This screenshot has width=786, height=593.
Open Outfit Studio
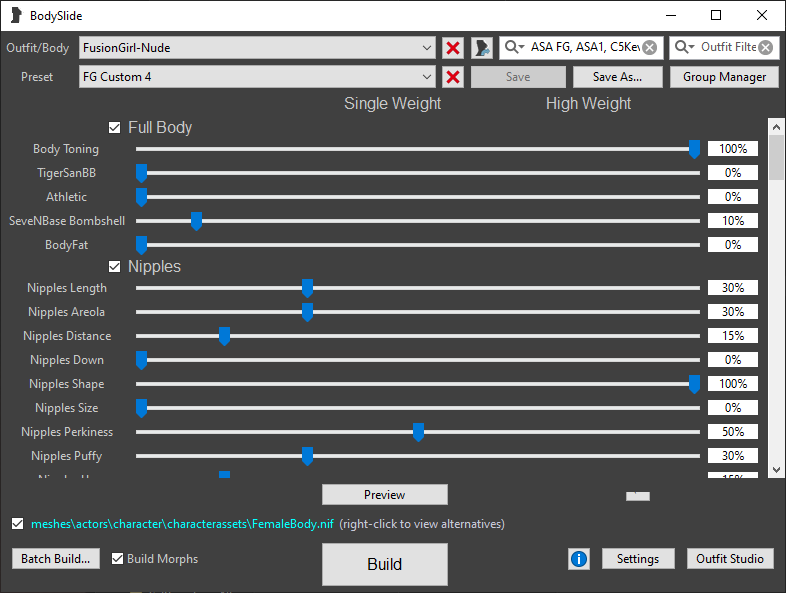pyautogui.click(x=731, y=559)
